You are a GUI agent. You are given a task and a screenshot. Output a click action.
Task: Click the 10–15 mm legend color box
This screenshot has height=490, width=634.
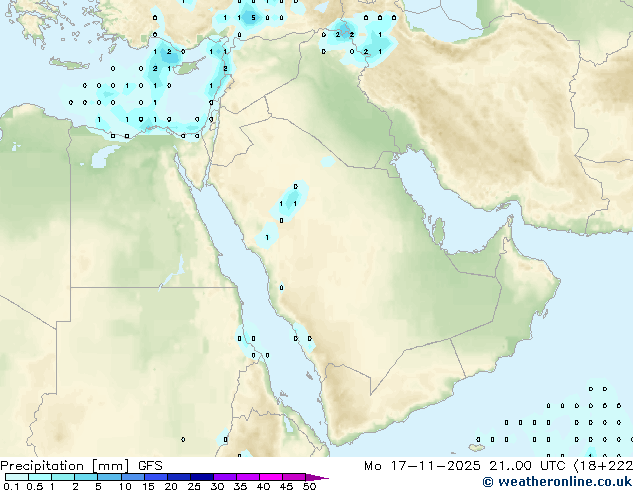click(x=132, y=477)
